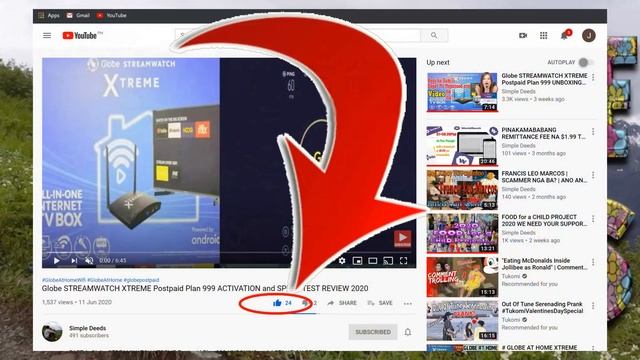Click the channel watermark subscribe icon in player

point(402,238)
